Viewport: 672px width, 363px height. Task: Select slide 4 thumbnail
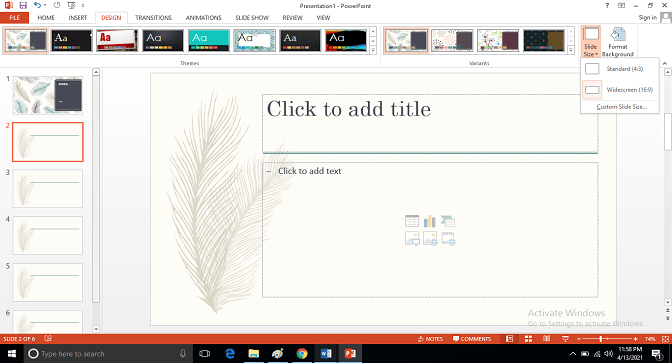point(48,235)
